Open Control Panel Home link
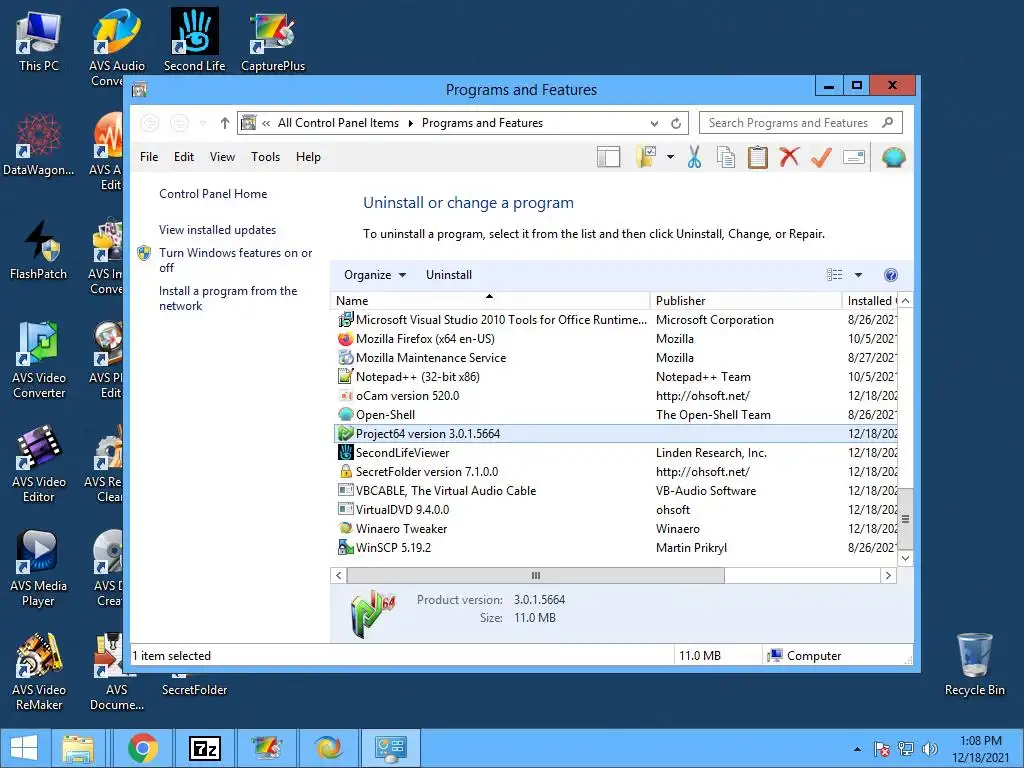This screenshot has width=1024, height=768. 213,194
